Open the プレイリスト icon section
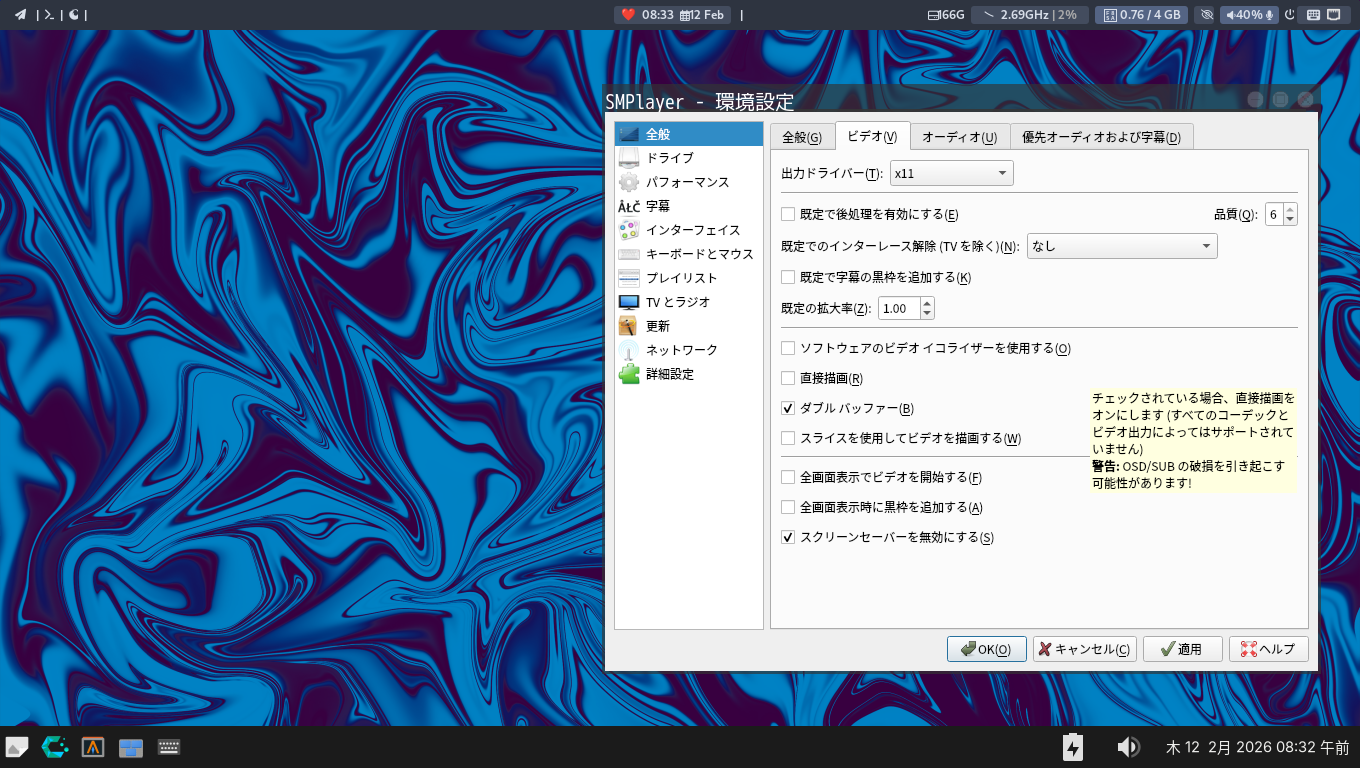This screenshot has width=1360, height=768. [629, 278]
